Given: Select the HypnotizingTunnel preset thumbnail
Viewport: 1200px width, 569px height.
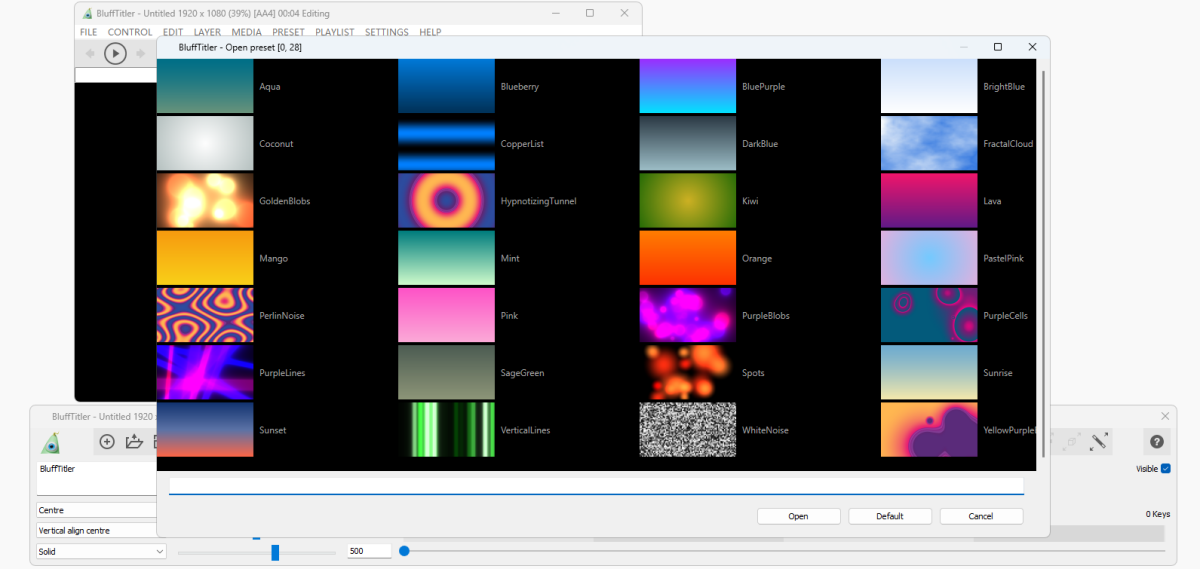Looking at the screenshot, I should [446, 201].
